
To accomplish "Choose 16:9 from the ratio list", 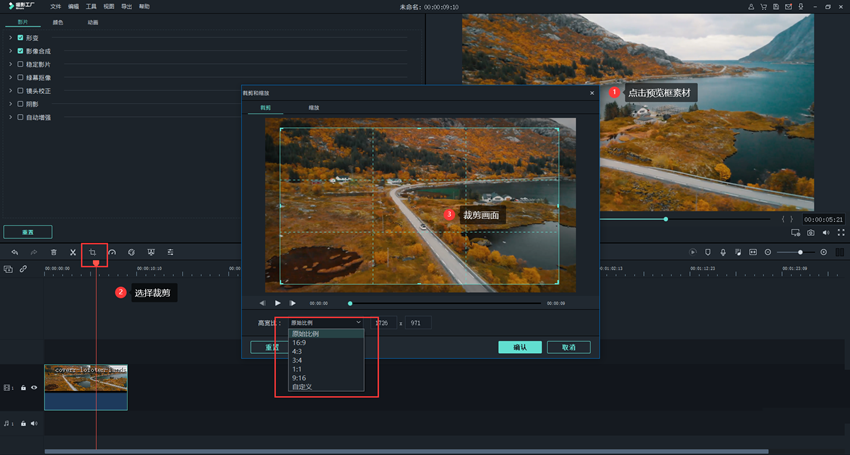I will (x=326, y=343).
